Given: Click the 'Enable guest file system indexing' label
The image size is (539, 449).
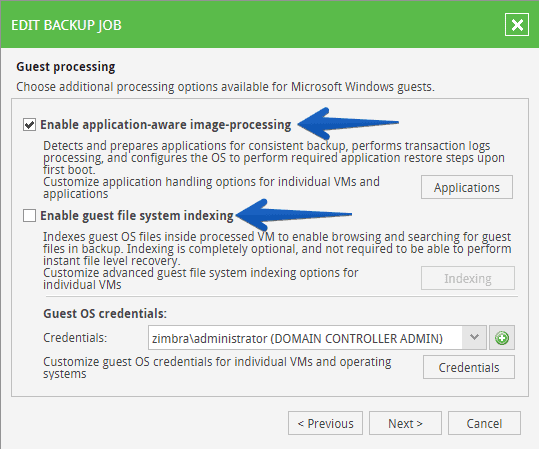Looking at the screenshot, I should [x=137, y=216].
